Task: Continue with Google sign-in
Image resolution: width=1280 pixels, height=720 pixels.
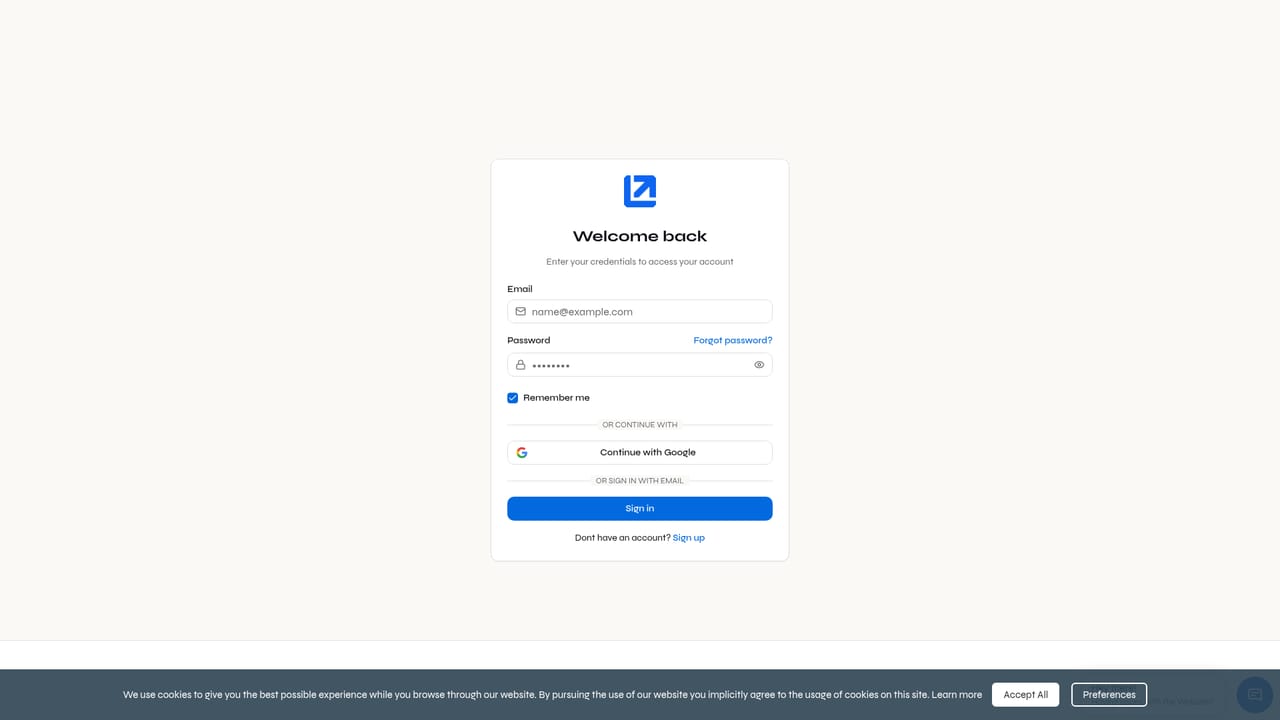Action: pyautogui.click(x=640, y=453)
